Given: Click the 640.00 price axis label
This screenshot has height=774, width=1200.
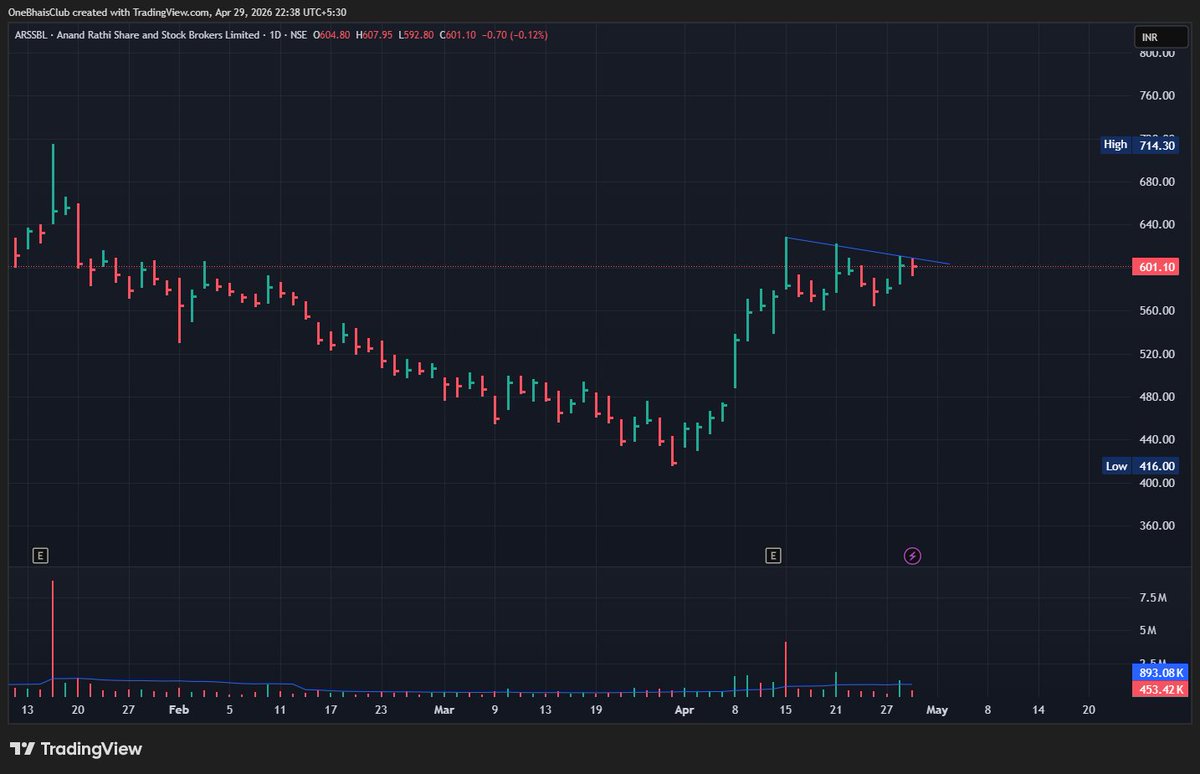Looking at the screenshot, I should point(1155,225).
